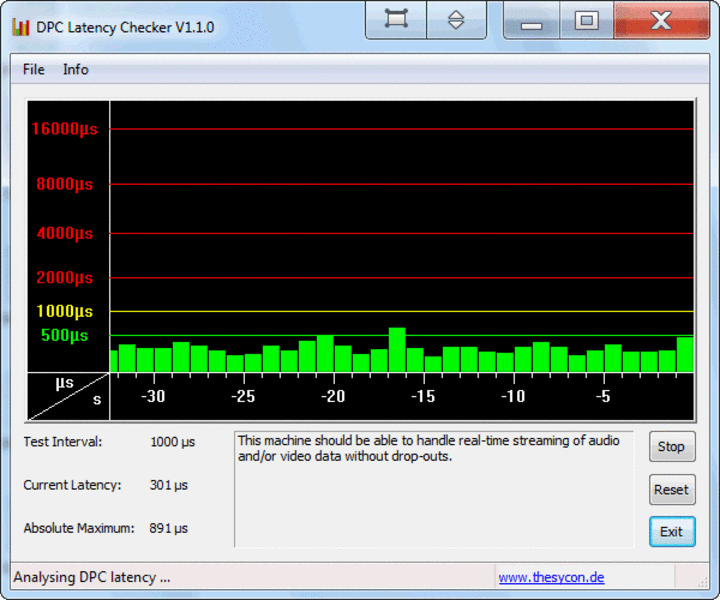Screen dimensions: 720x600
Task: Open the Info menu
Action: tap(75, 69)
